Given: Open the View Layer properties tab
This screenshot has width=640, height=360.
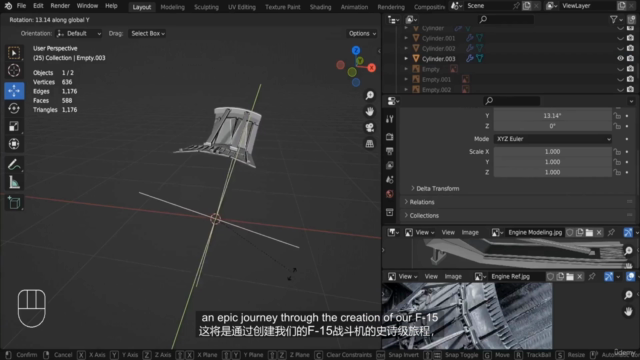Looking at the screenshot, I should tap(390, 165).
